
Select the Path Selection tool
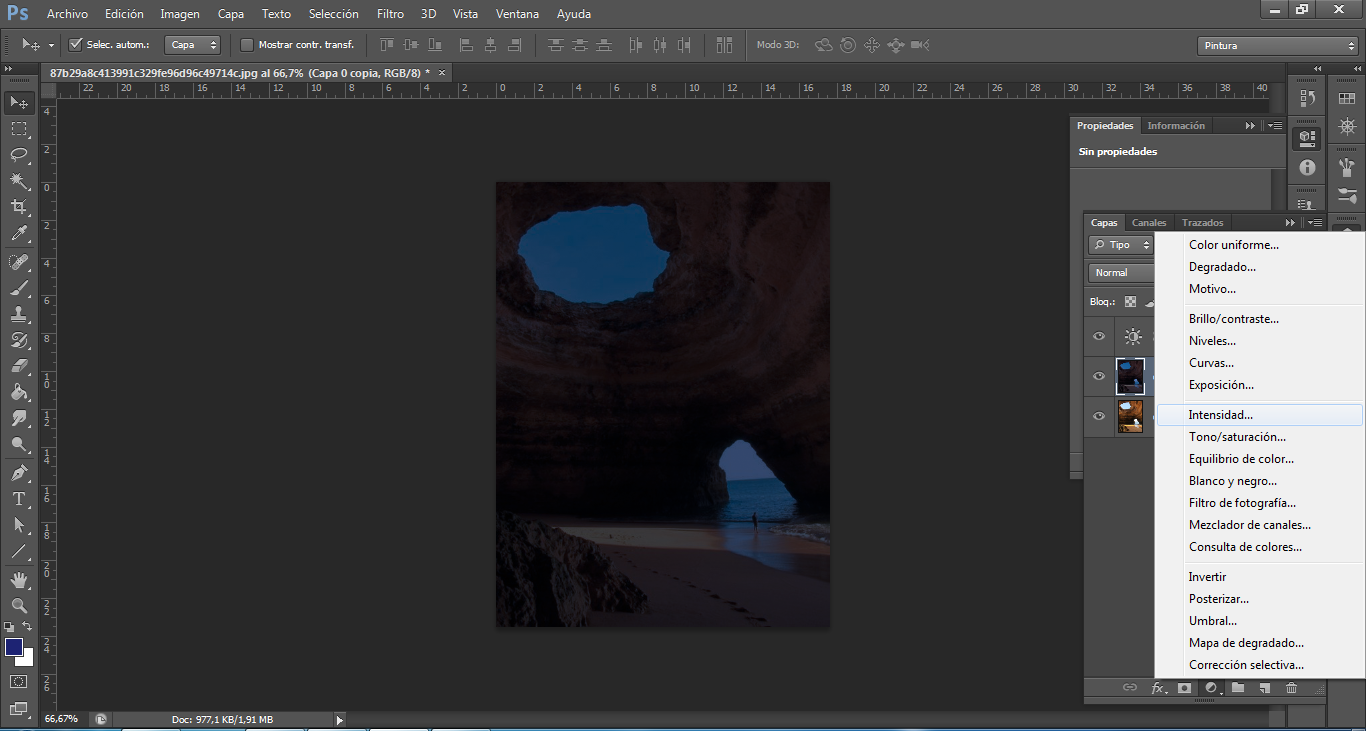[19, 524]
